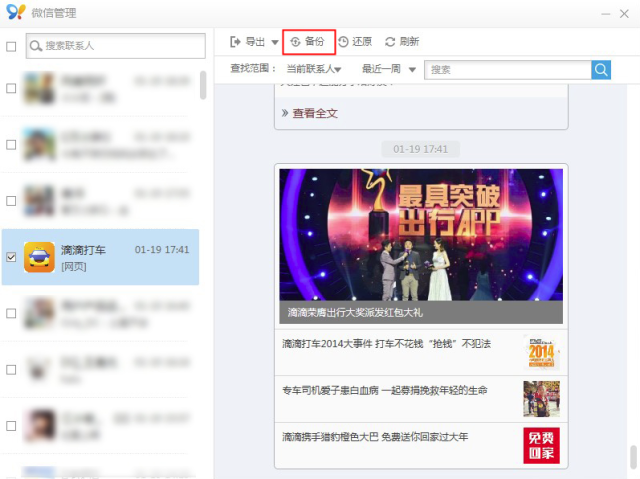
Task: Click the 2014 article thumbnail
Action: tap(542, 353)
